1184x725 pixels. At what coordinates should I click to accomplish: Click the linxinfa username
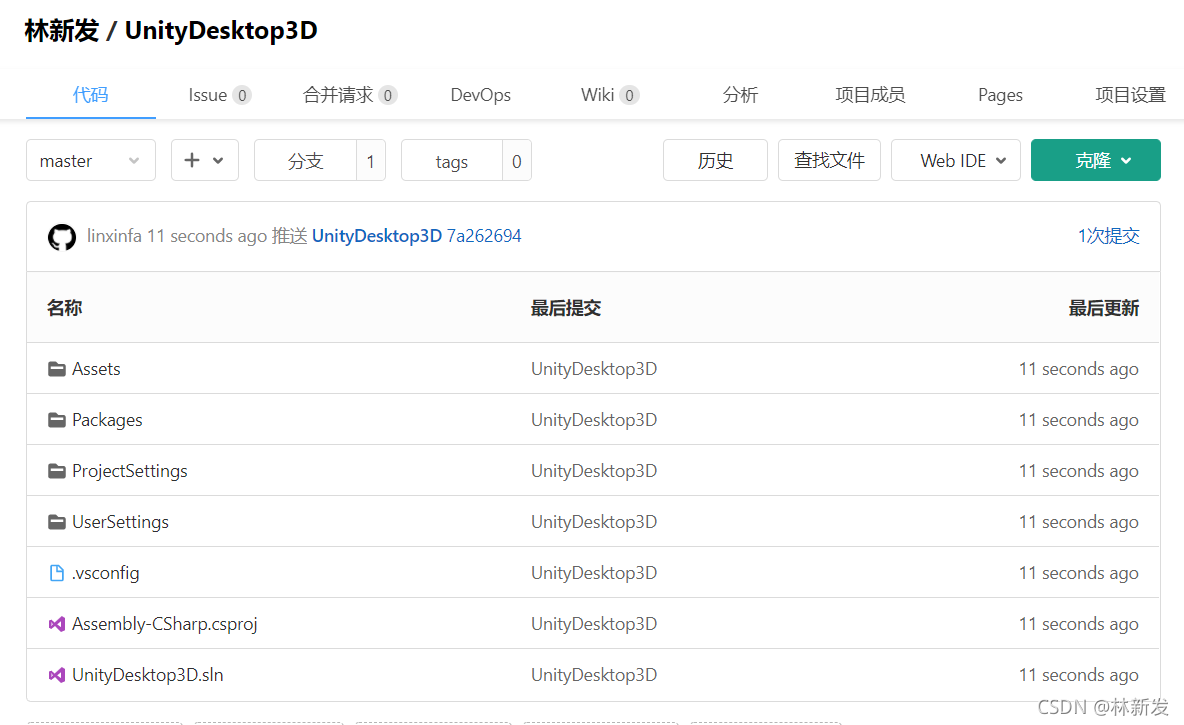click(114, 236)
